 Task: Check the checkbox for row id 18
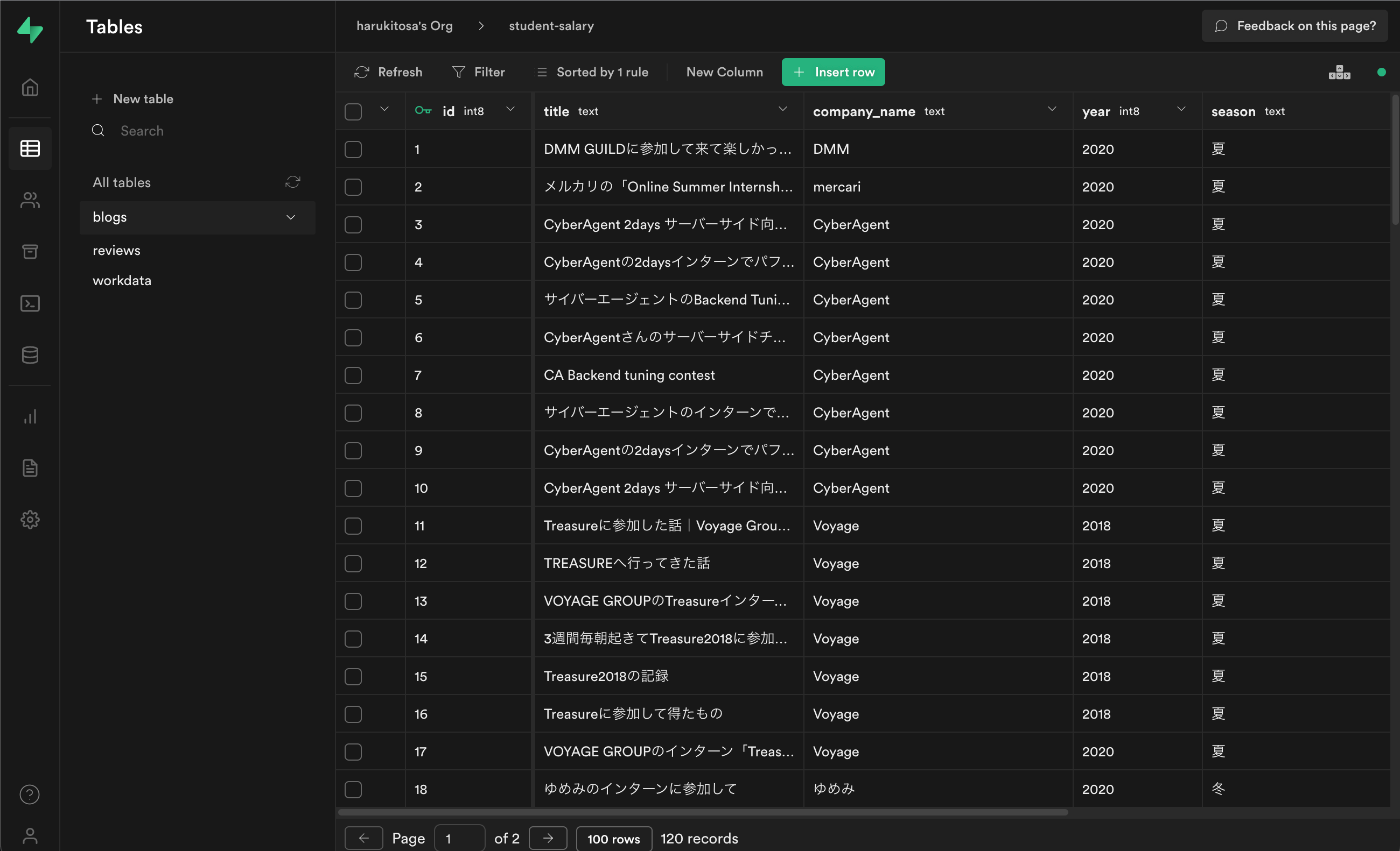tap(353, 789)
